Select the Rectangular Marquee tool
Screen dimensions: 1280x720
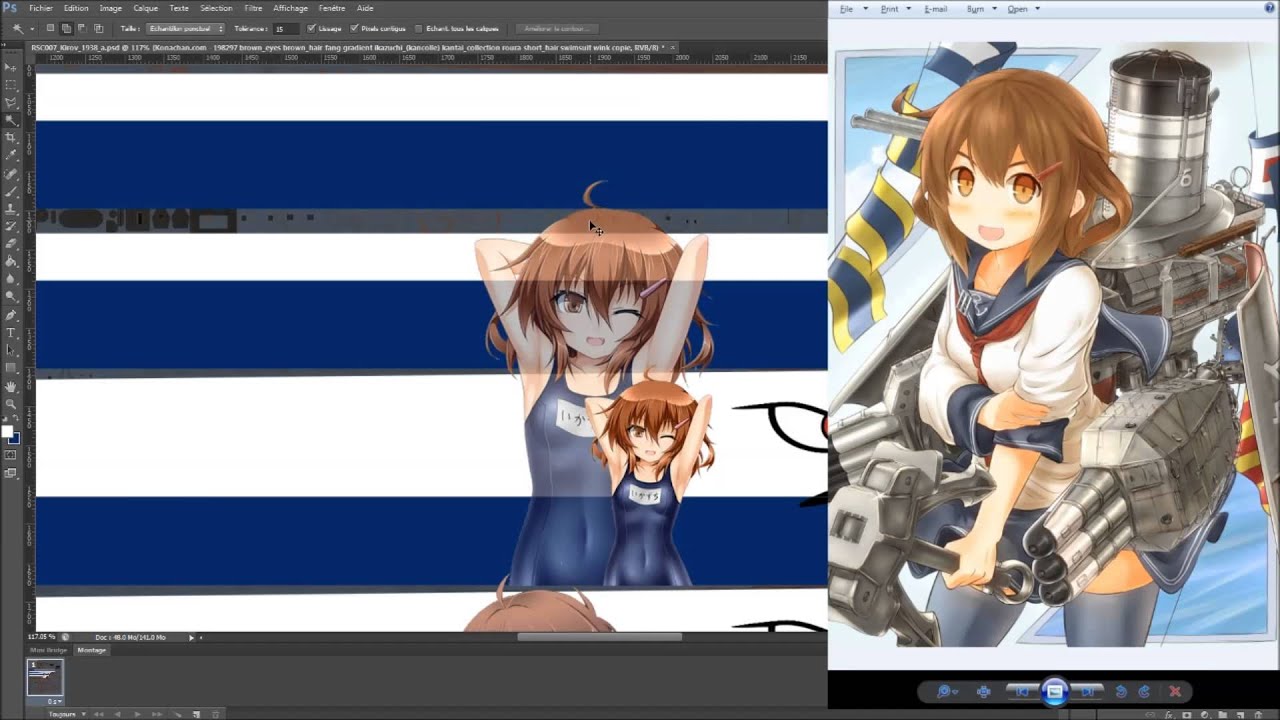11,84
